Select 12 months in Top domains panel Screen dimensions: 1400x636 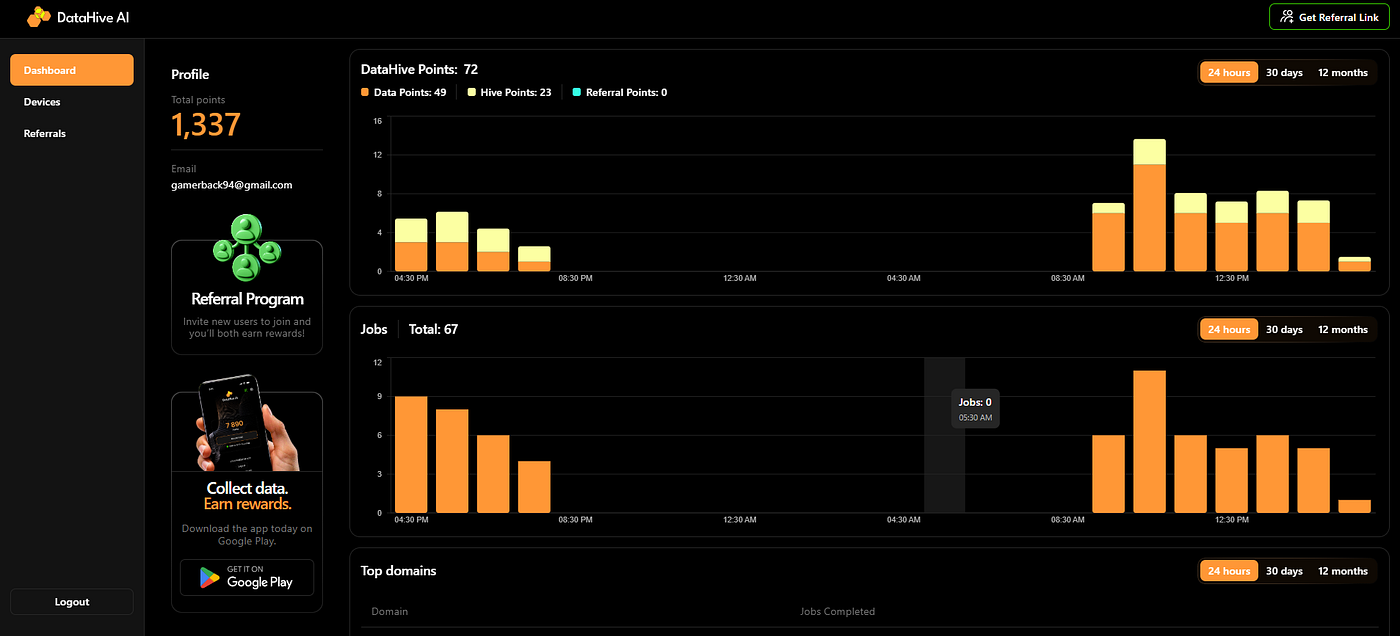(x=1343, y=571)
